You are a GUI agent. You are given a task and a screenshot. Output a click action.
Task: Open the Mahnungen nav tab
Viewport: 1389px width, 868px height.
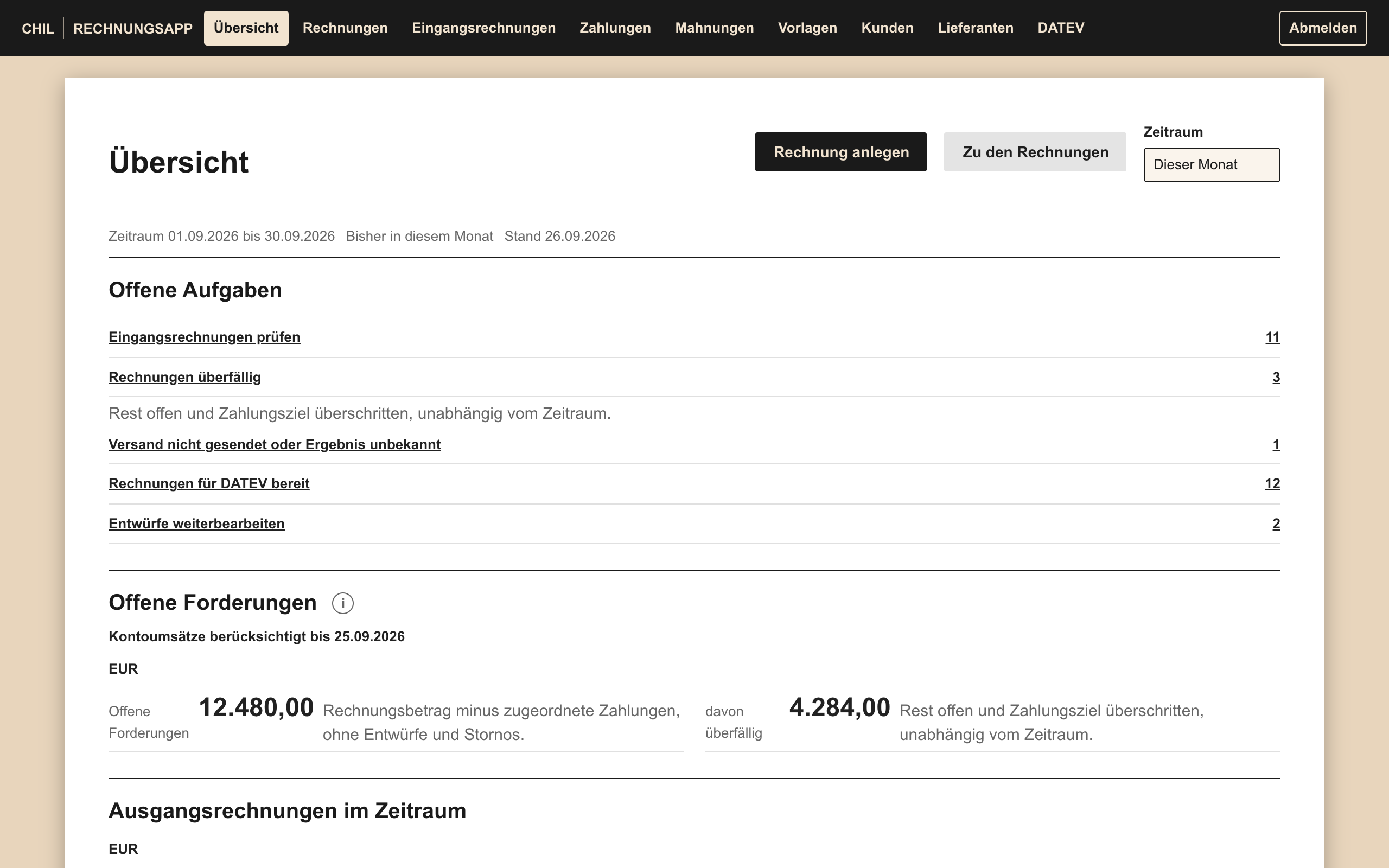(715, 28)
